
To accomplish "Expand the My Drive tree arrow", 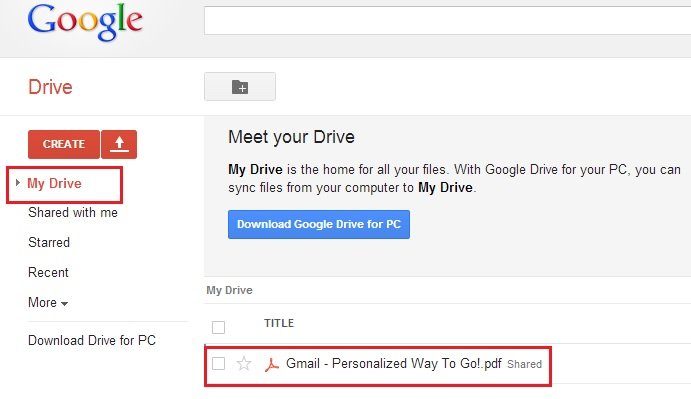I will pyautogui.click(x=18, y=183).
